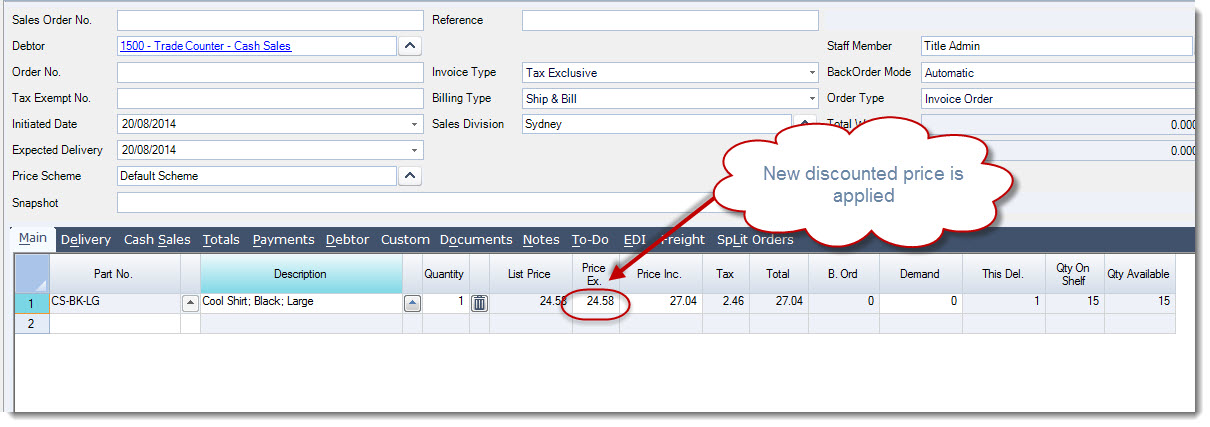Open Description lookup arrow for Cool Shirt

[412, 303]
